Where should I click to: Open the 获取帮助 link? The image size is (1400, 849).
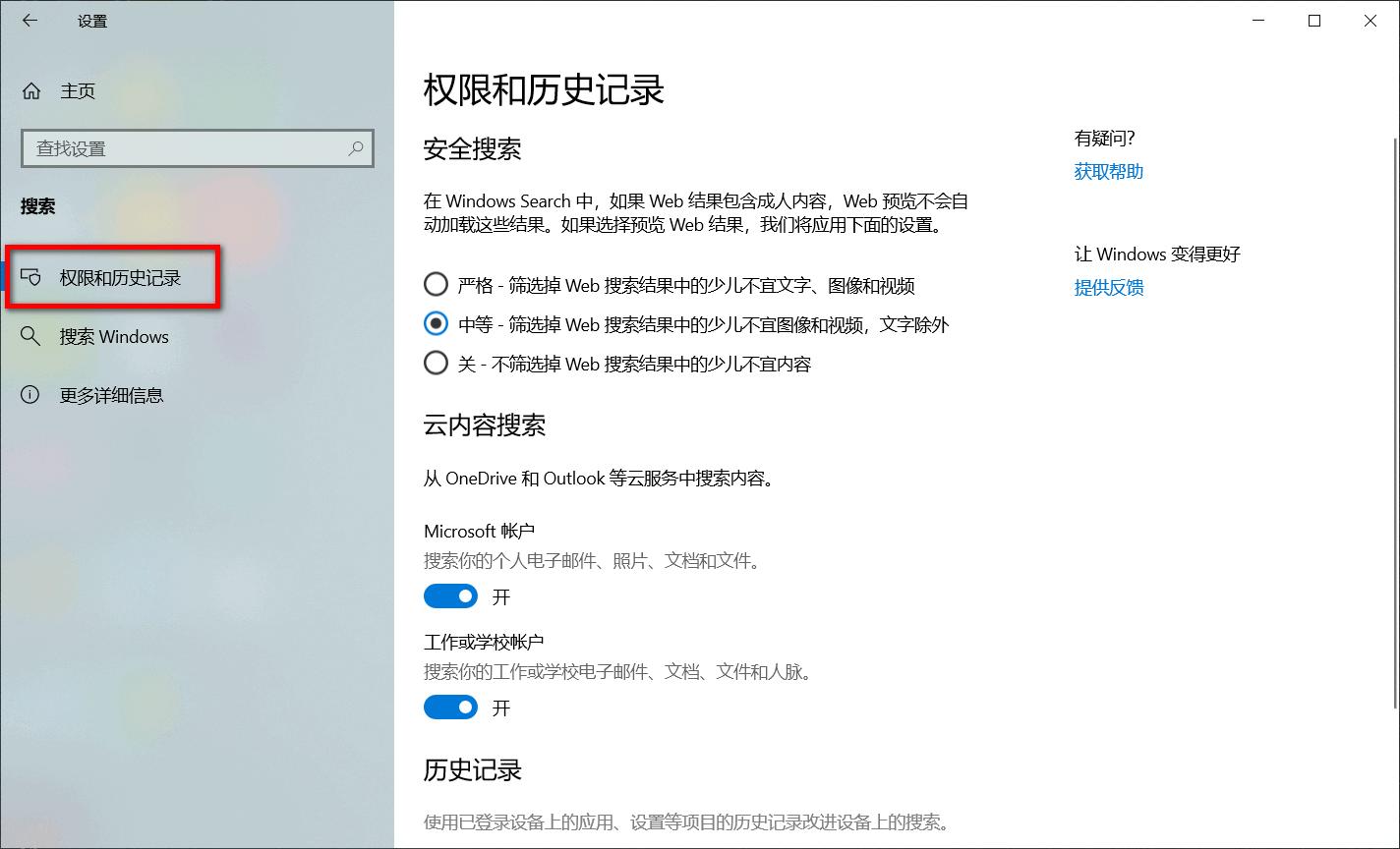[1108, 171]
